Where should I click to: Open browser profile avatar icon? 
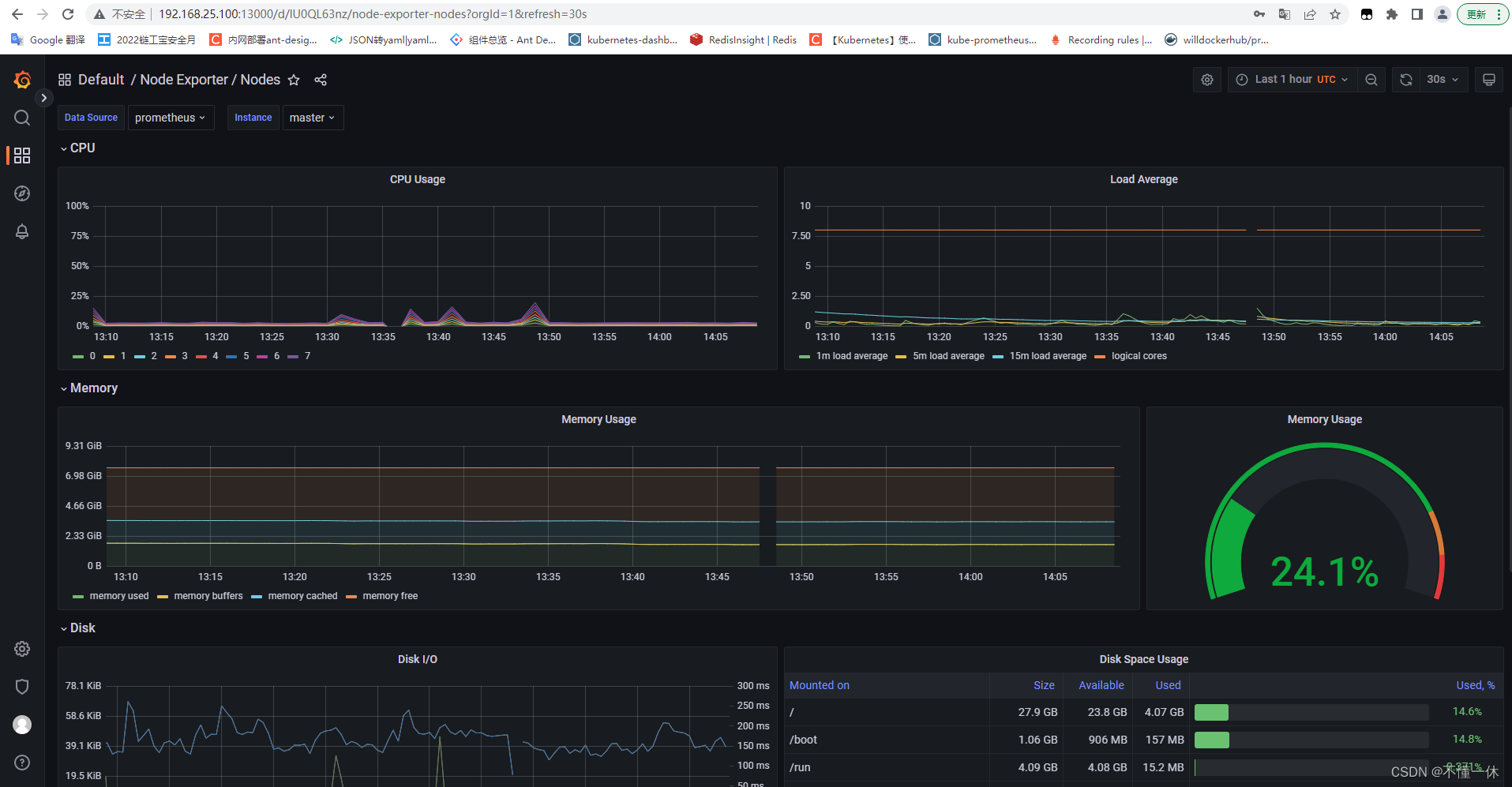[1443, 14]
